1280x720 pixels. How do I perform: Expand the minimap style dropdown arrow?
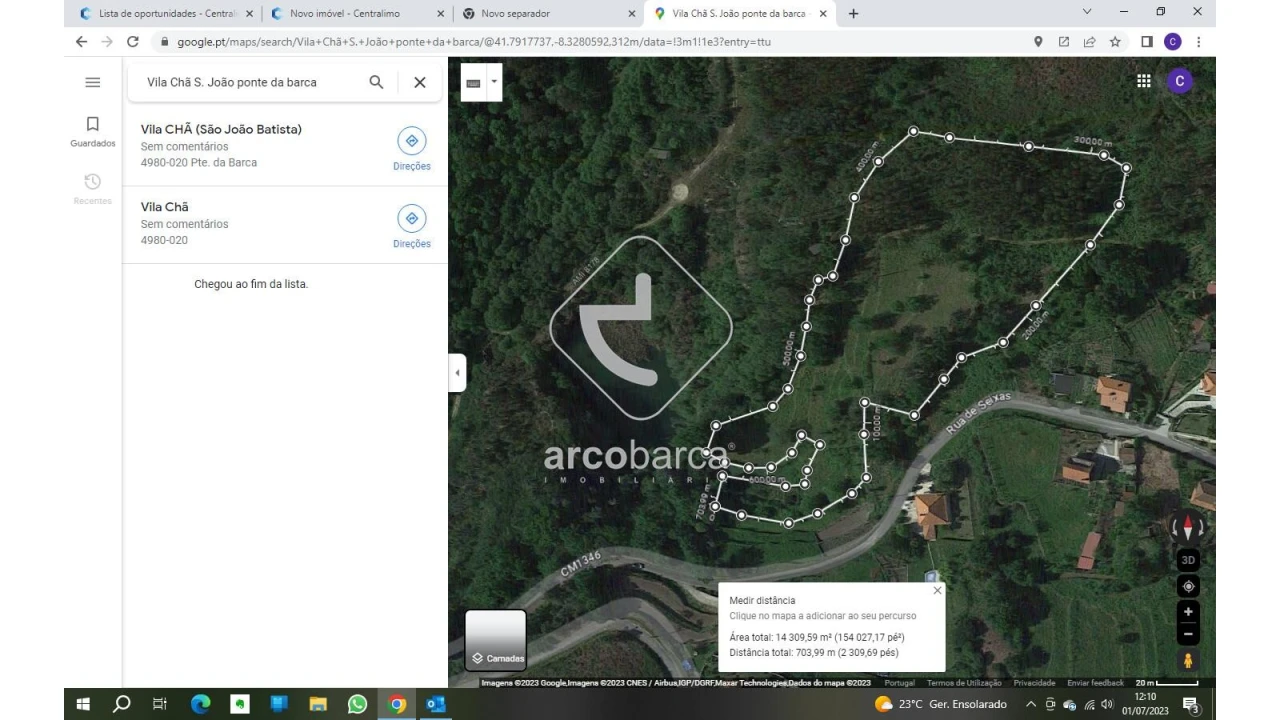tap(493, 82)
